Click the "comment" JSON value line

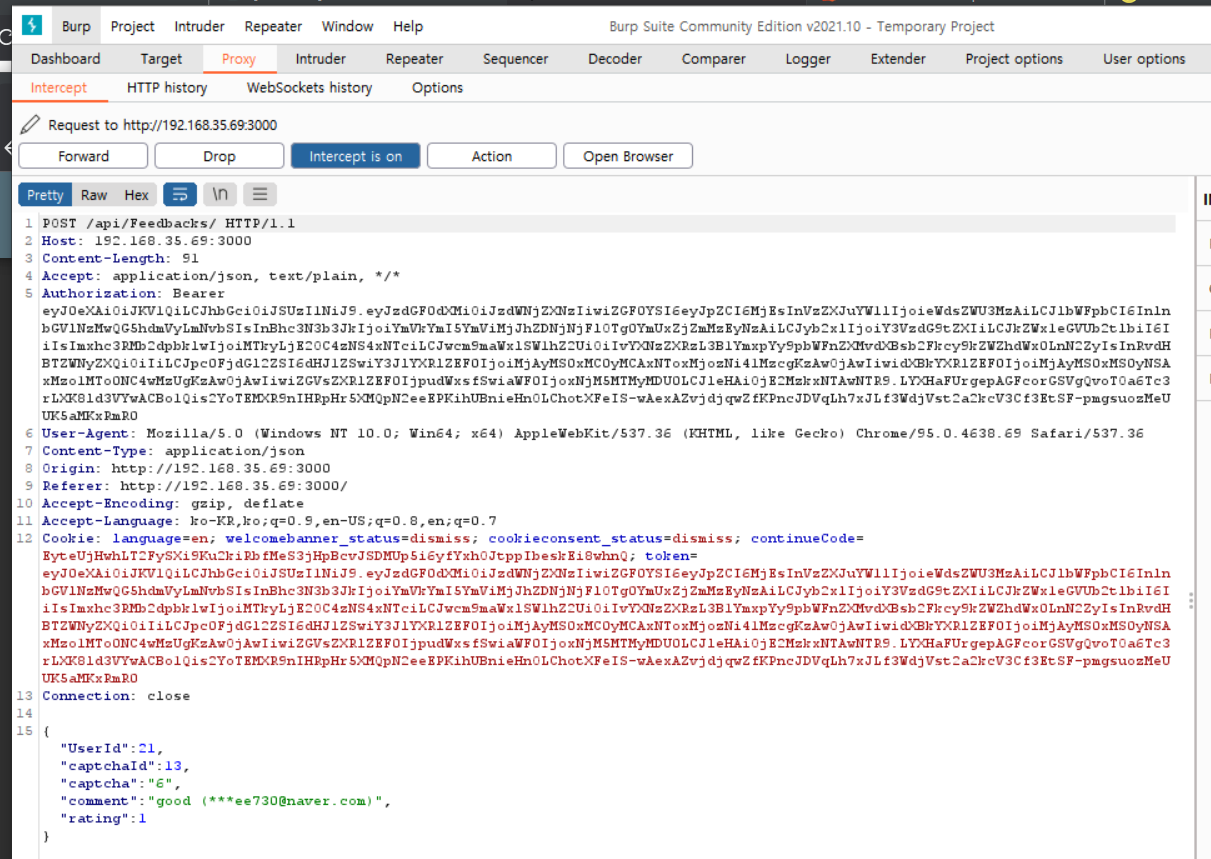click(225, 801)
